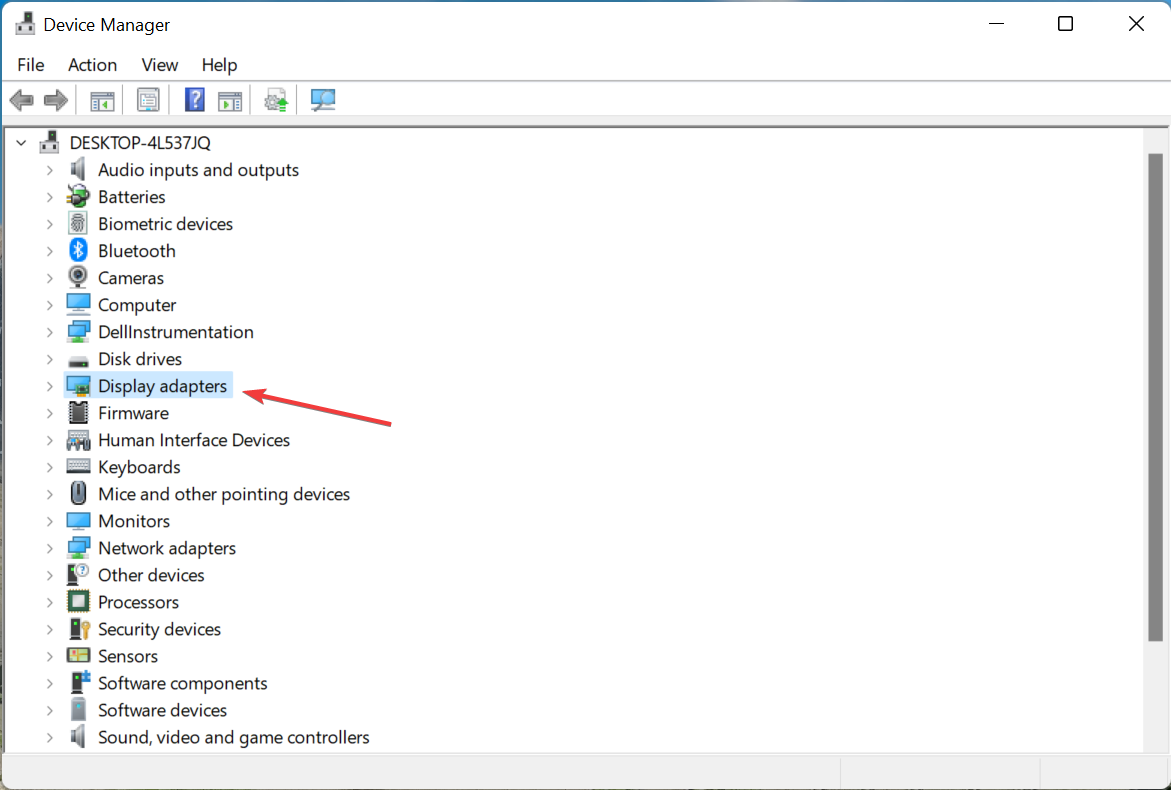The image size is (1171, 790).
Task: Expand the Keyboards node chevron
Action: tap(49, 467)
